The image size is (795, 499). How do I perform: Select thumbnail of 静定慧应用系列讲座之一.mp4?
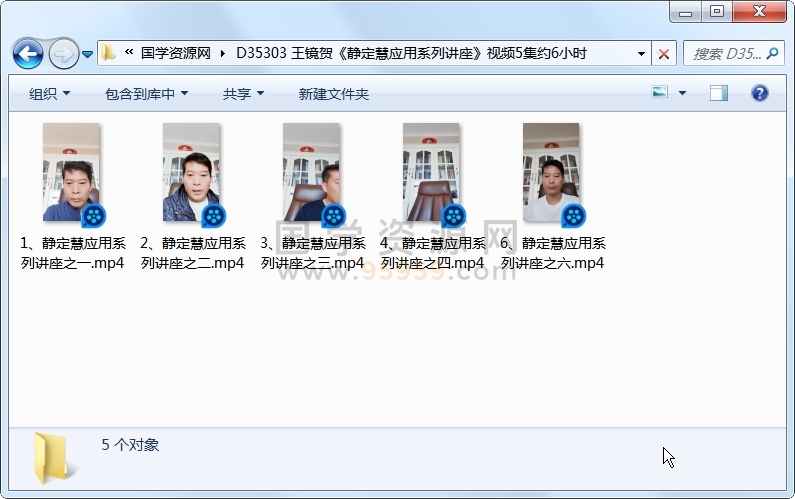[x=71, y=172]
